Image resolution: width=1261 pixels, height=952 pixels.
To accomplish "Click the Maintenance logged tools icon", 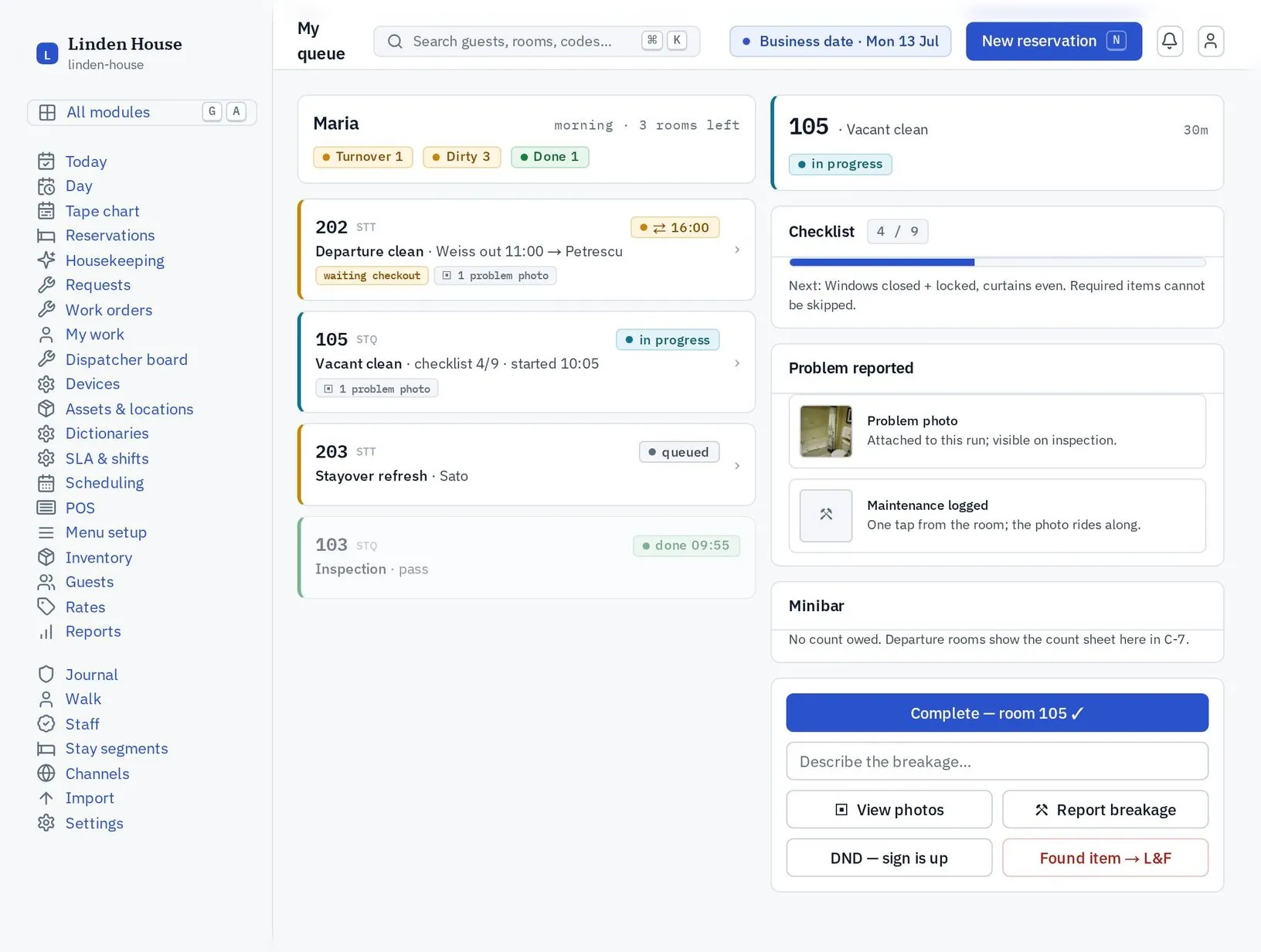I will 826,515.
